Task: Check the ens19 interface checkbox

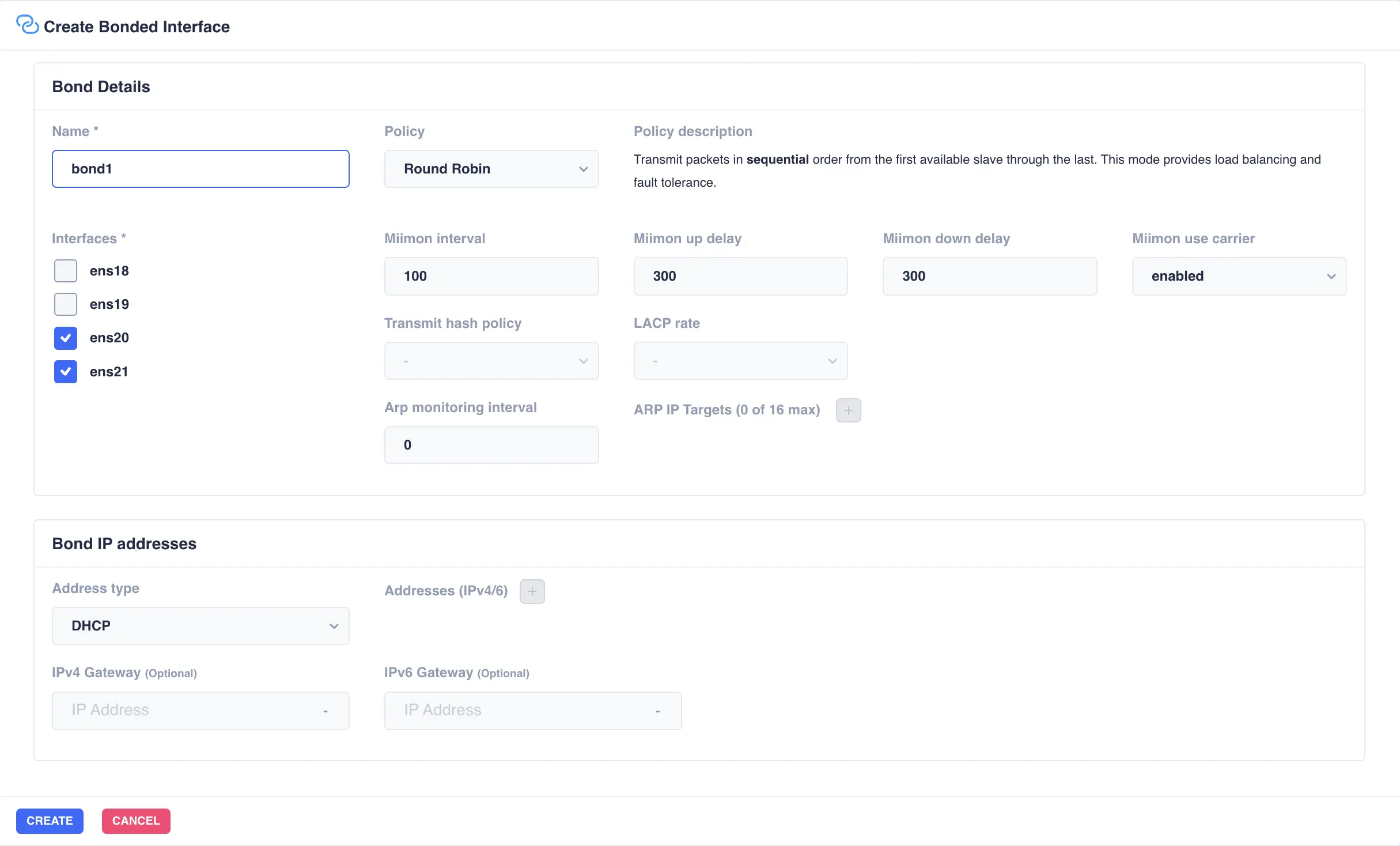Action: pyautogui.click(x=66, y=304)
